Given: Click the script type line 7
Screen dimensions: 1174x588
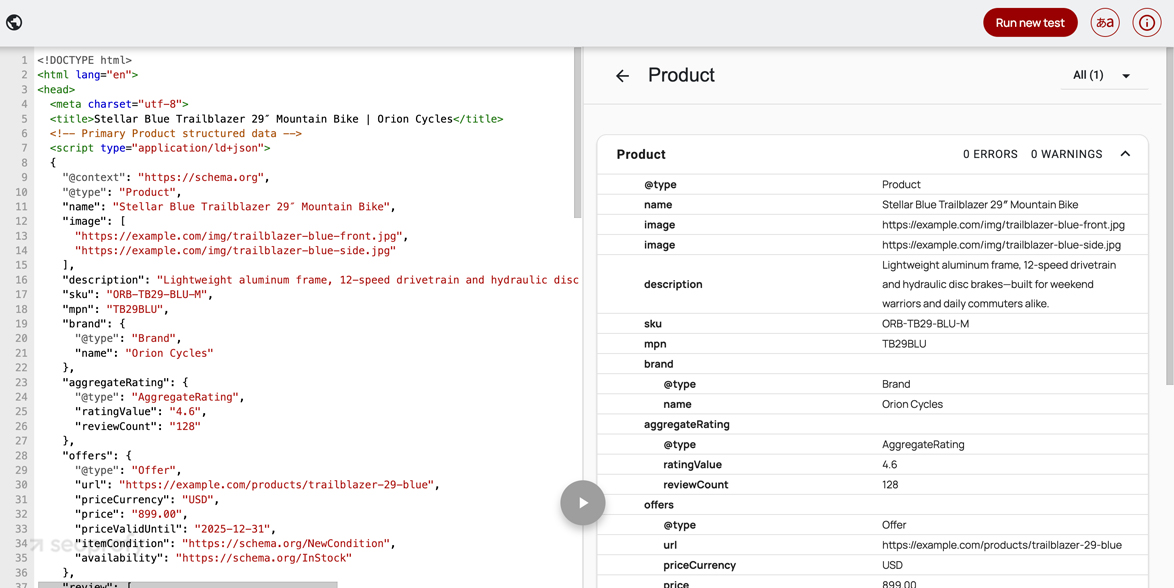Looking at the screenshot, I should click(x=159, y=148).
